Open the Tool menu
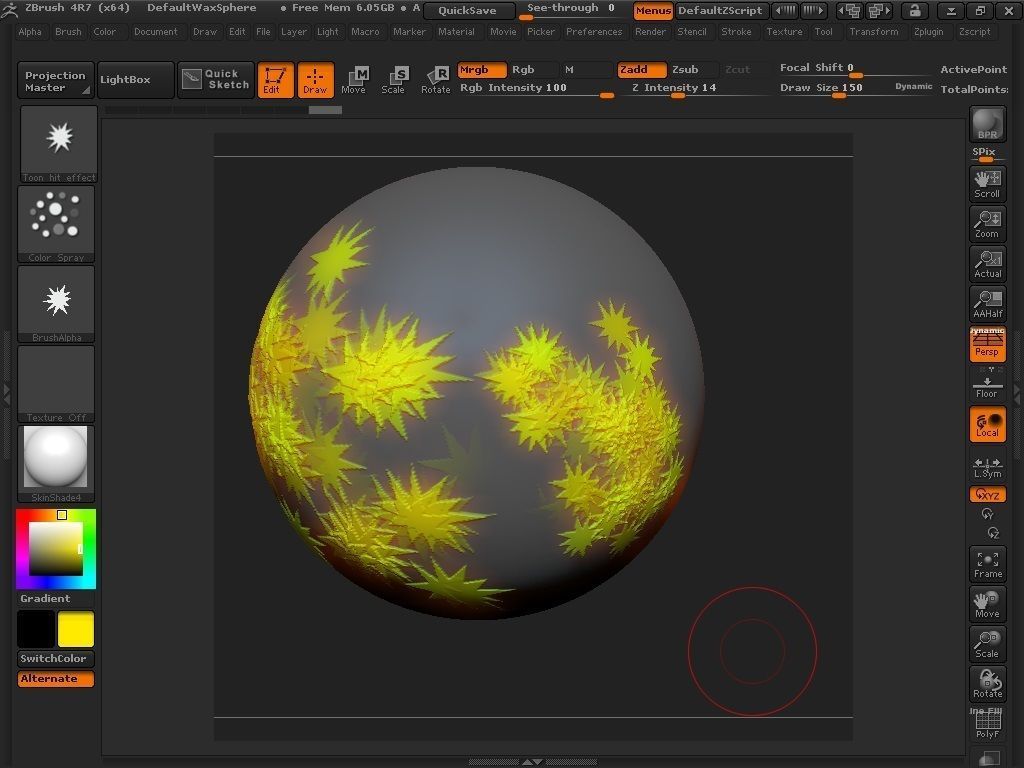The height and width of the screenshot is (768, 1024). (823, 31)
